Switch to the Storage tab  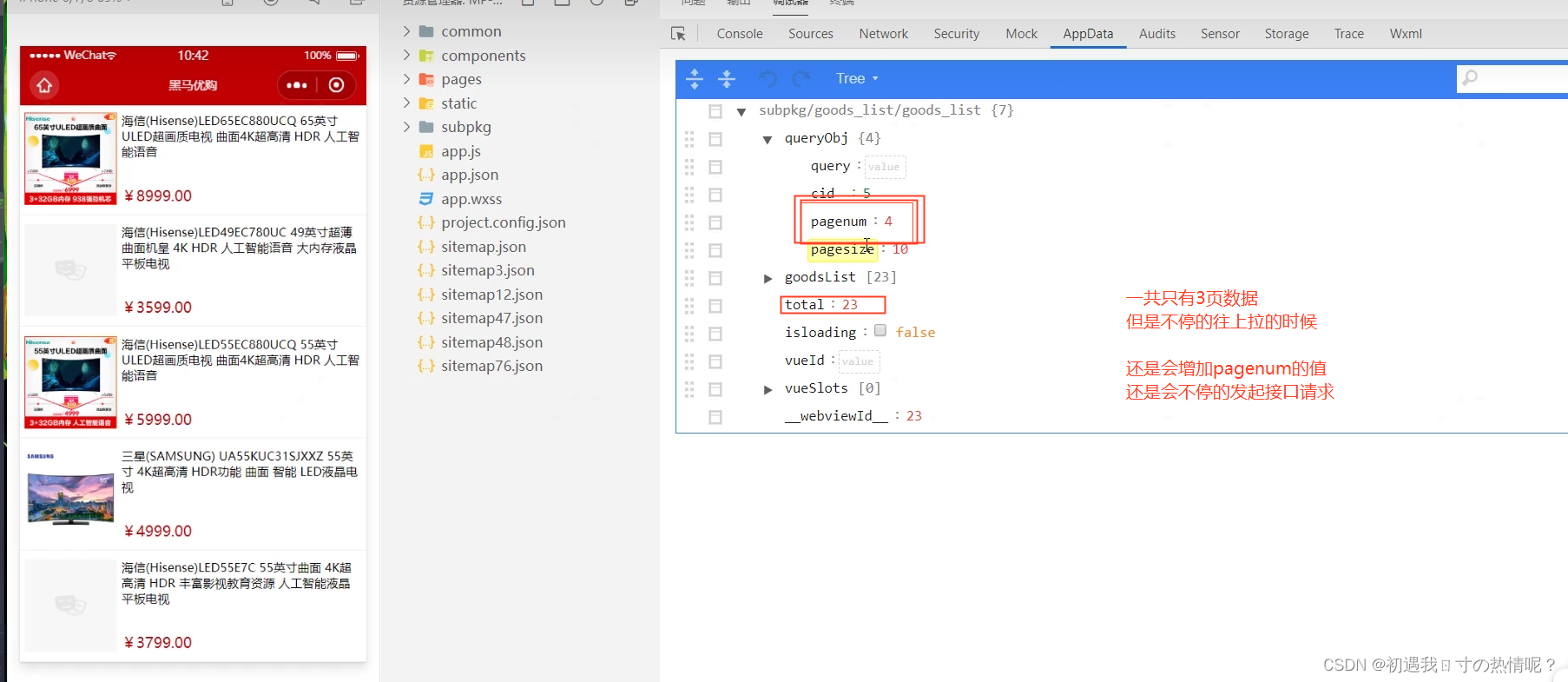1287,34
